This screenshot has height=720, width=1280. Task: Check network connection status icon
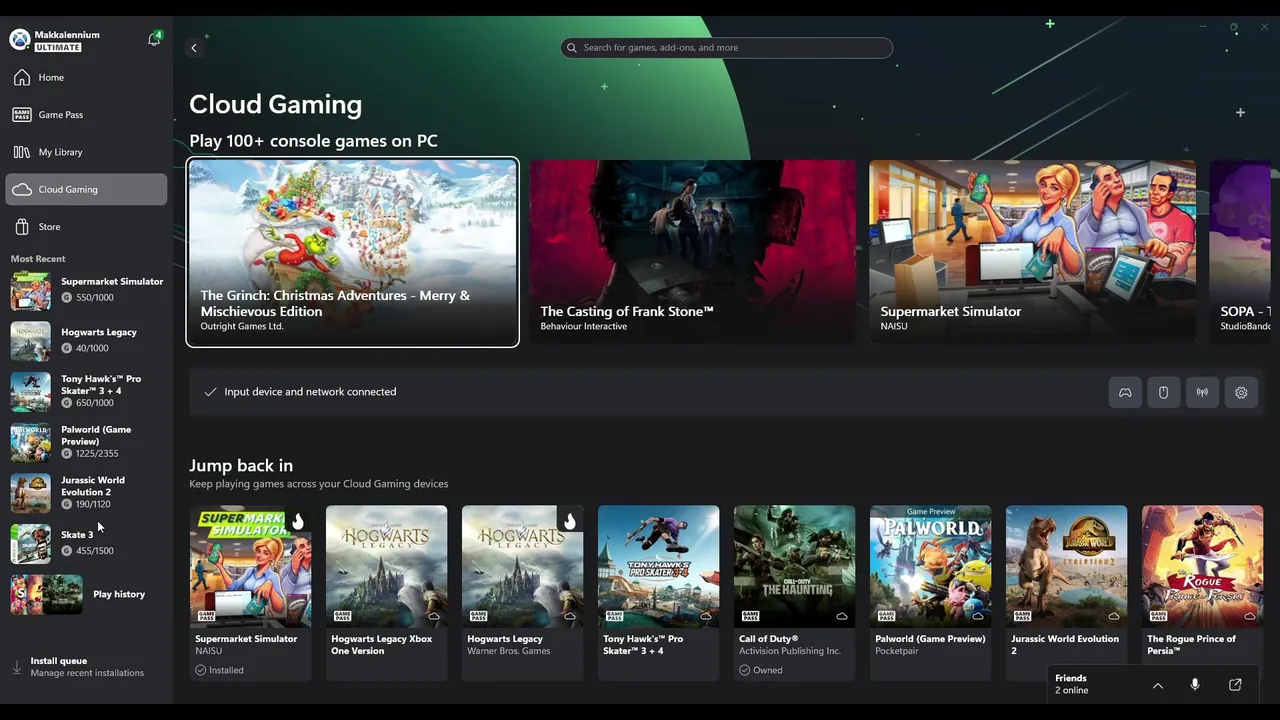point(1202,393)
